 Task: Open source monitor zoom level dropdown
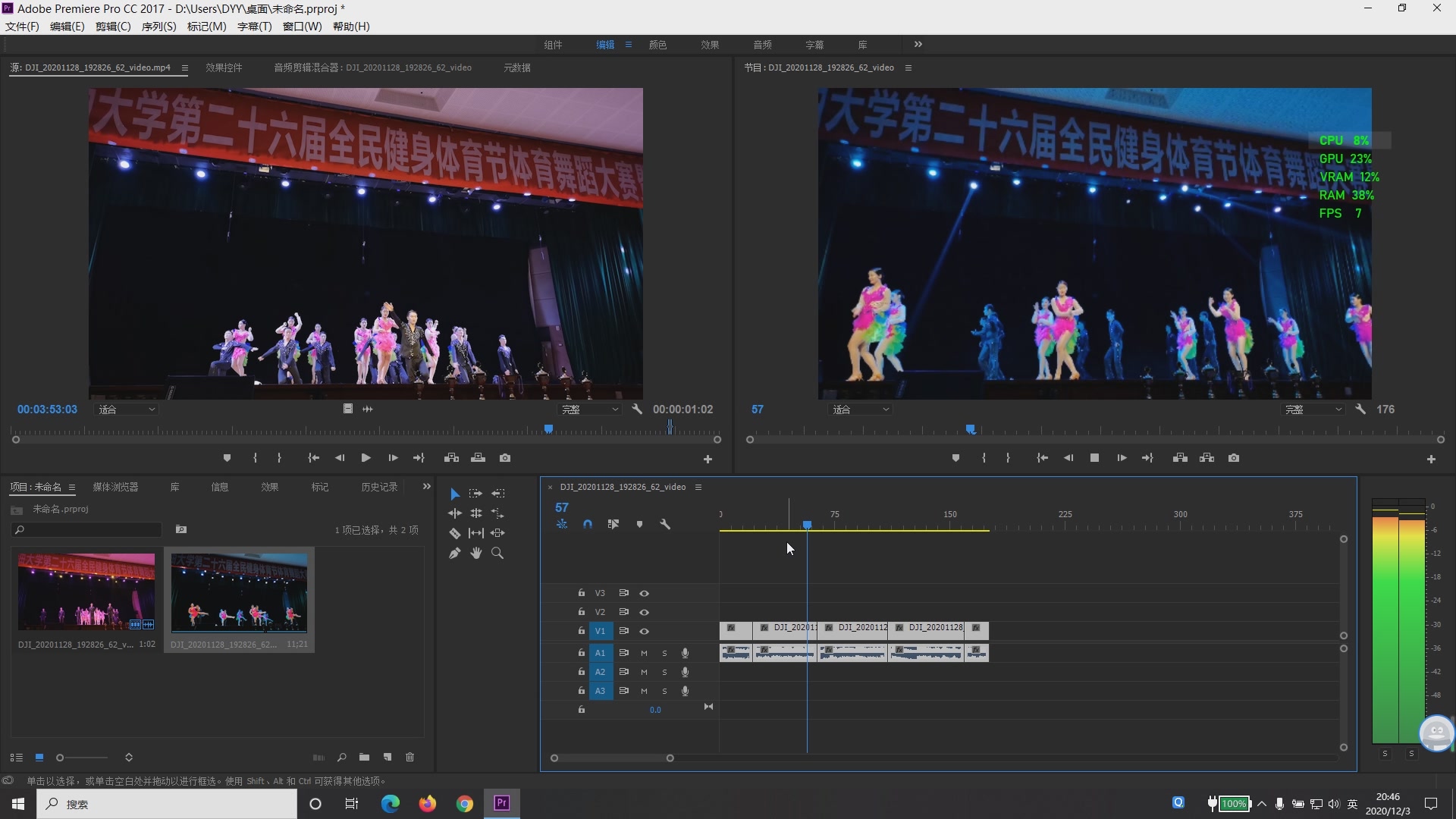click(127, 409)
